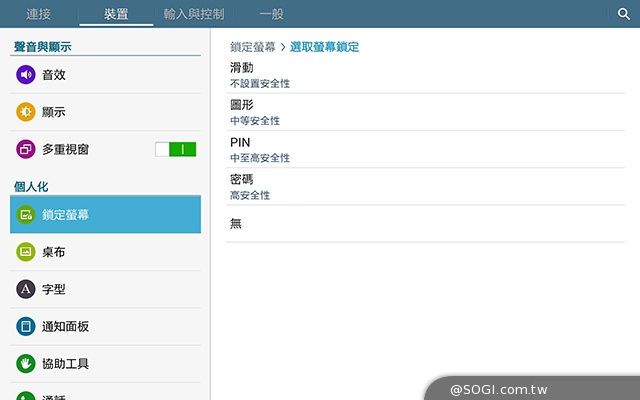Toggle the 多重視窗 switch off

tap(176, 149)
